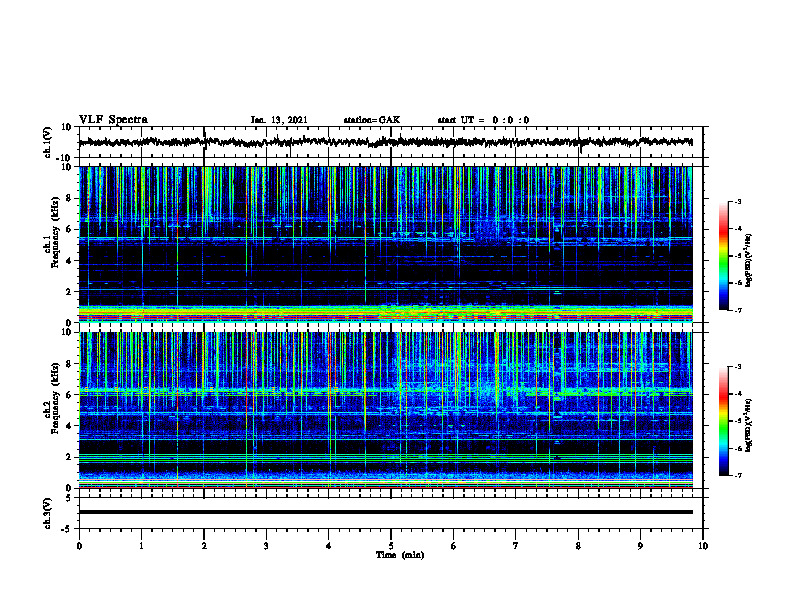Image resolution: width=792 pixels, height=612 pixels.
Task: Click the "station=GAK" header label
Action: (372, 120)
